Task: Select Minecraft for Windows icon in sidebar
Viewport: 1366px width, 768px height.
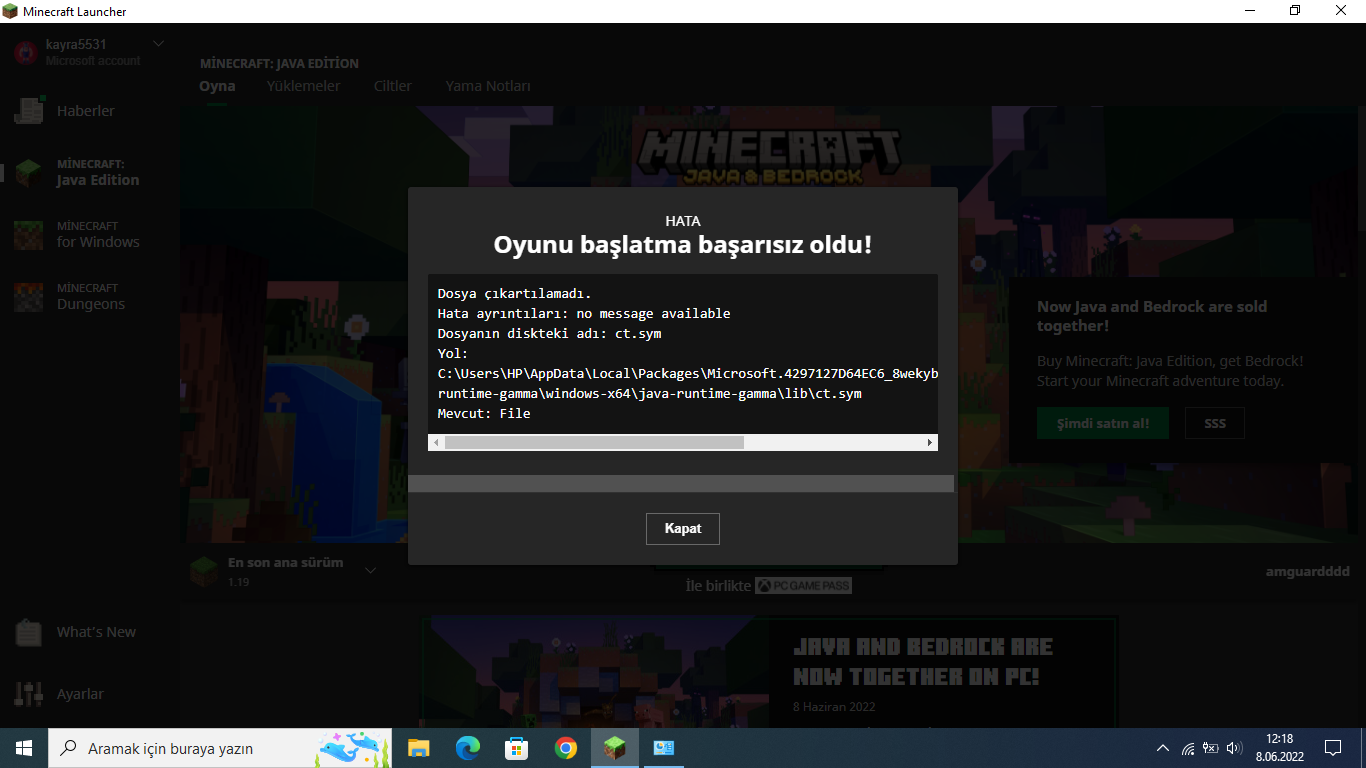Action: pyautogui.click(x=28, y=234)
